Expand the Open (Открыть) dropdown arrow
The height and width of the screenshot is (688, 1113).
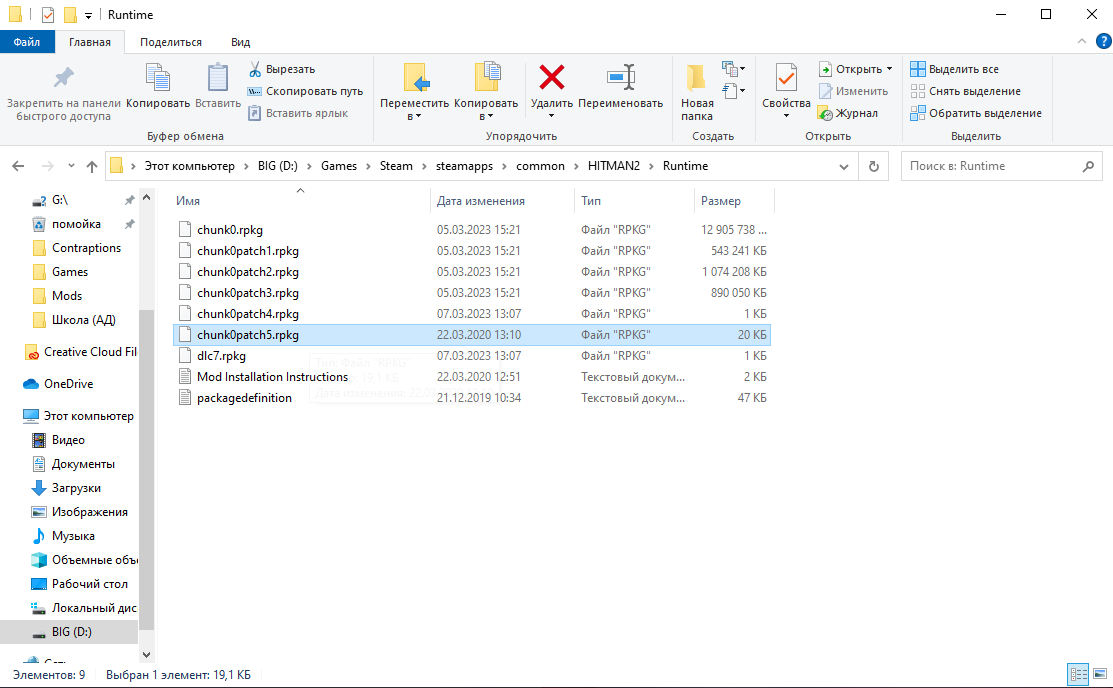pos(889,69)
